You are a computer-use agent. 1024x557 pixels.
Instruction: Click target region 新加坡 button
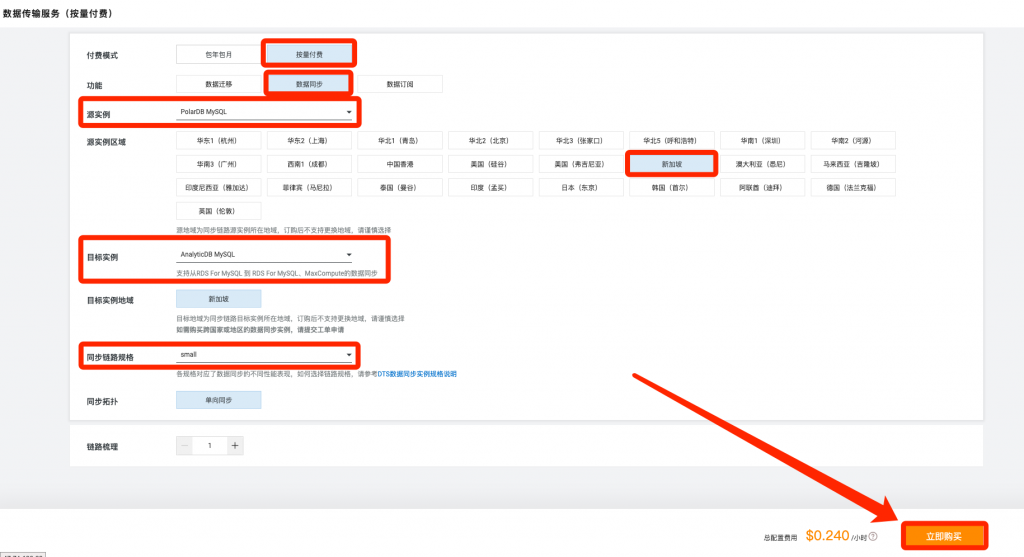(218, 299)
